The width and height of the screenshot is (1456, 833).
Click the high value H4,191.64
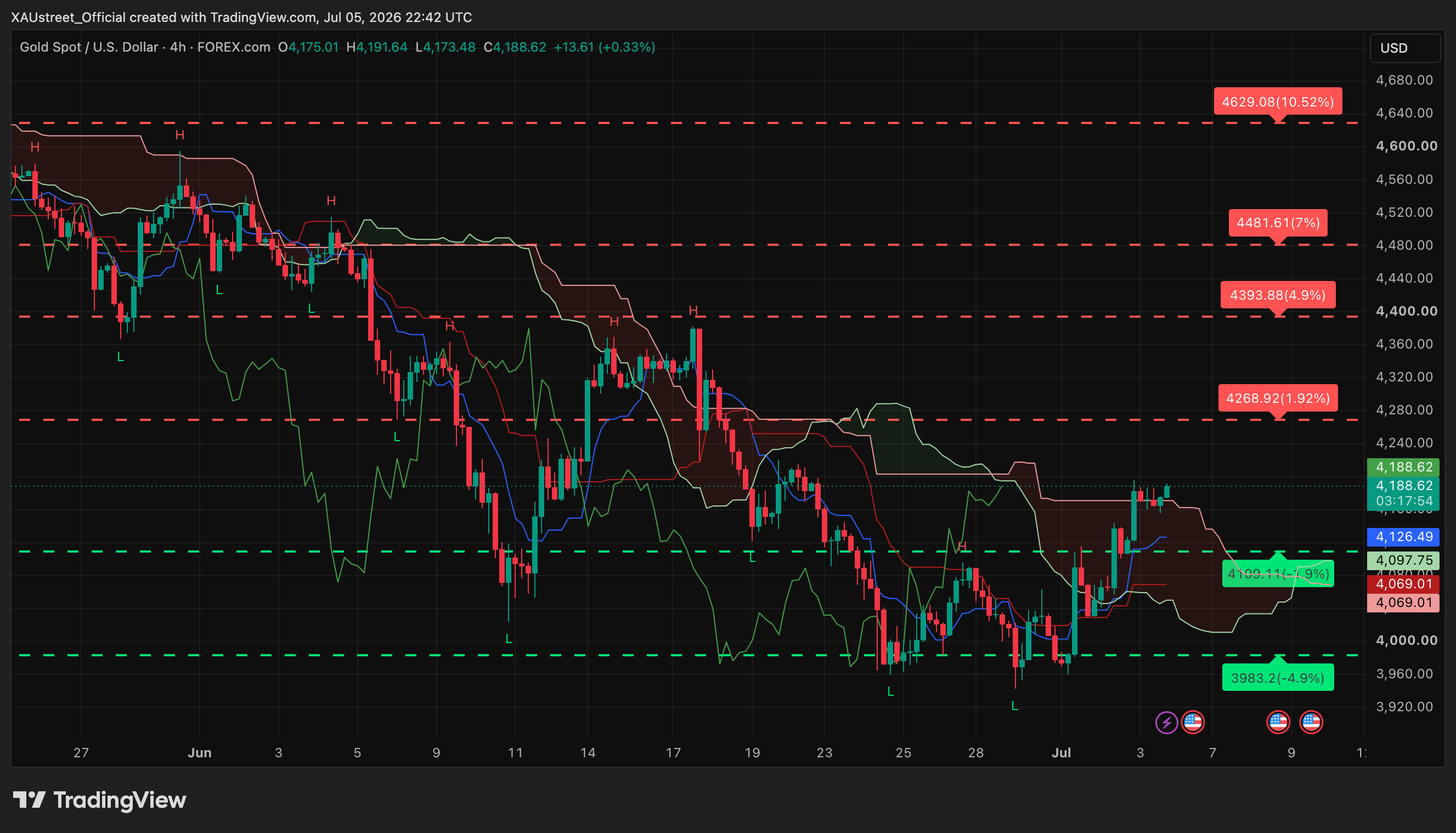click(377, 47)
